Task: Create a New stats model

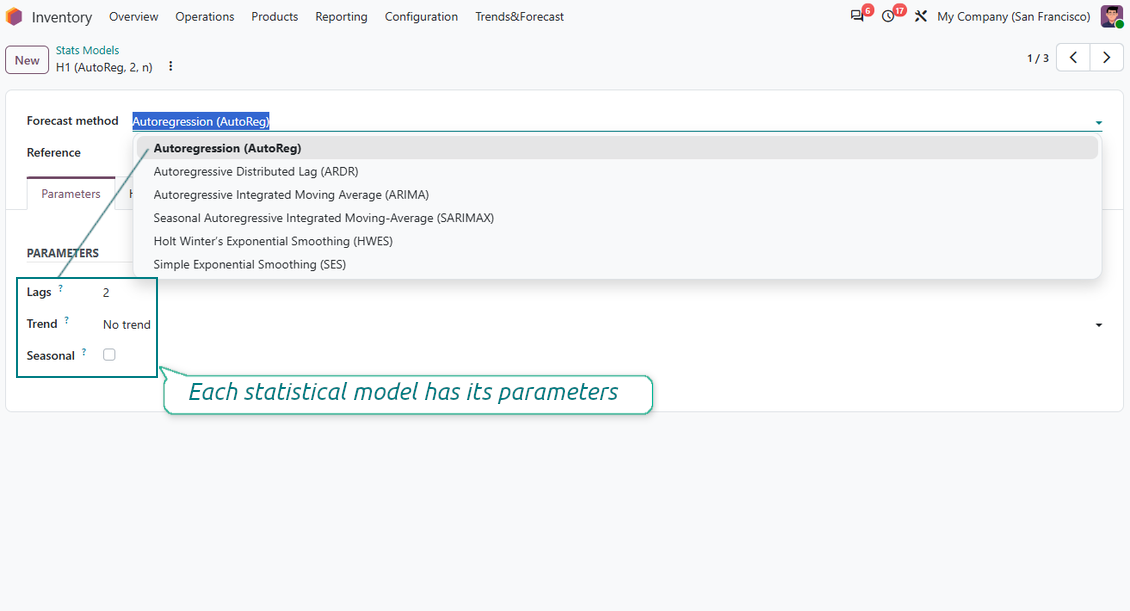Action: (x=27, y=60)
